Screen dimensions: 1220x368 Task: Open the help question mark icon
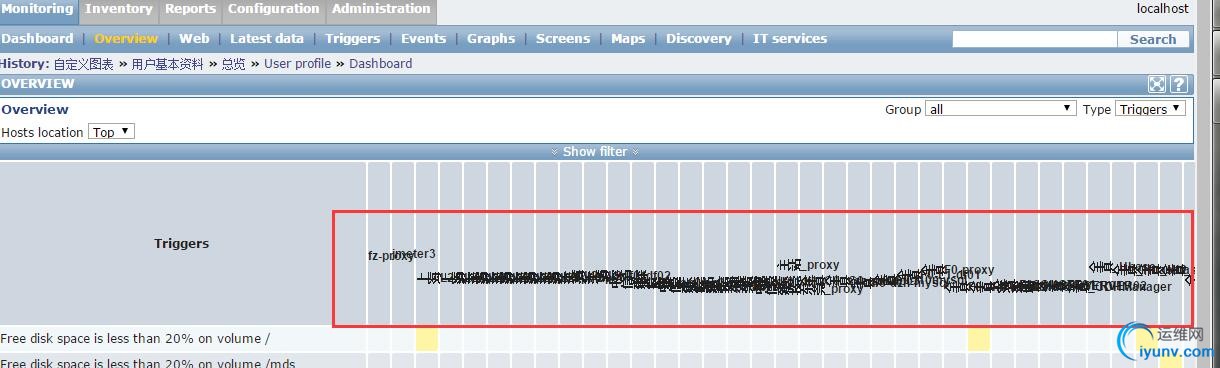pos(1179,85)
